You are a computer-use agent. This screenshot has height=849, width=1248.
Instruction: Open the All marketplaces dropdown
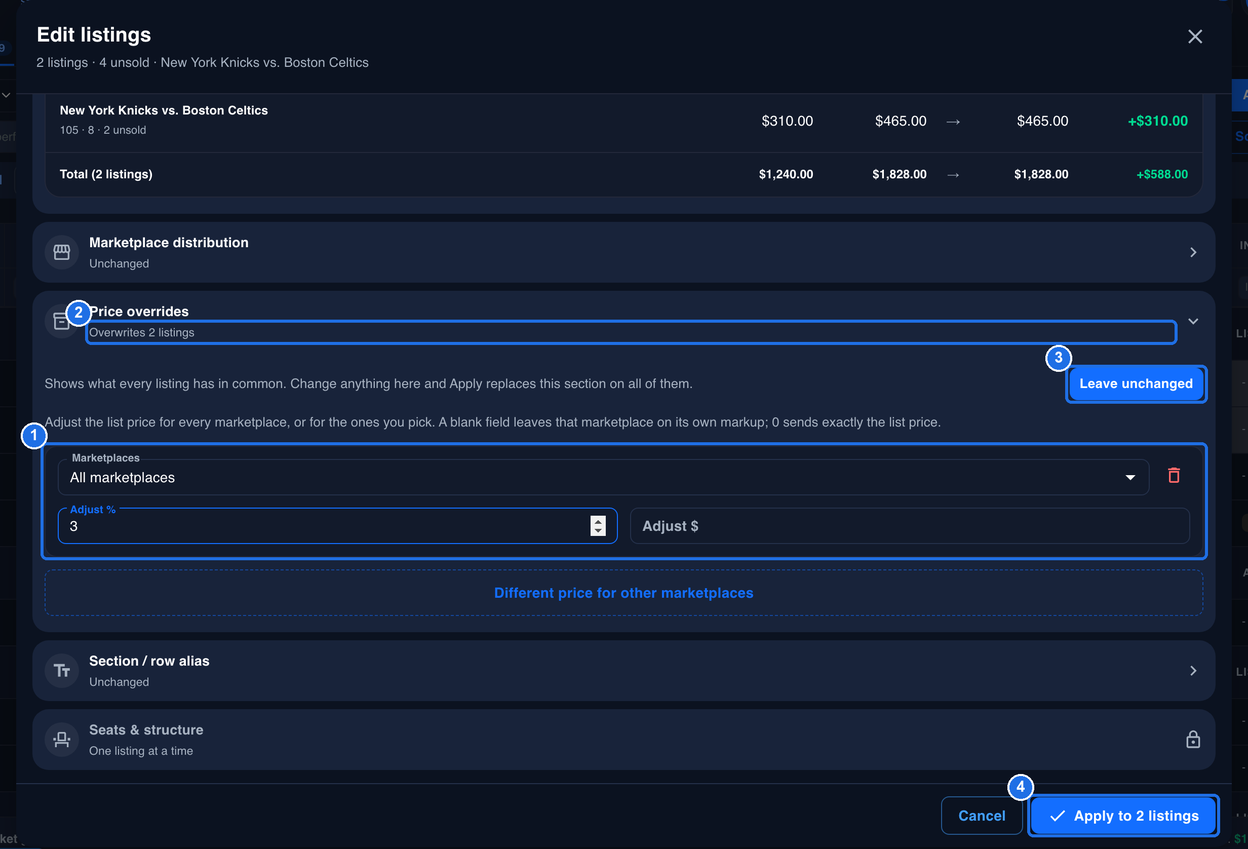click(x=603, y=477)
